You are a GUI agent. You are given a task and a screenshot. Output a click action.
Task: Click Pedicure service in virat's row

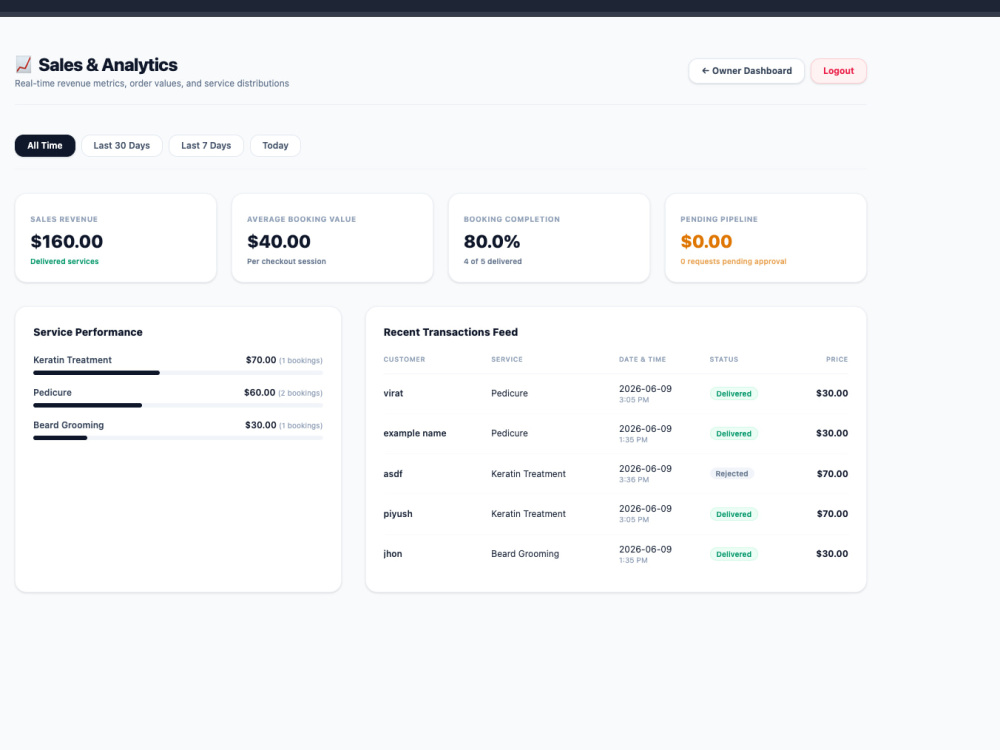pos(510,393)
